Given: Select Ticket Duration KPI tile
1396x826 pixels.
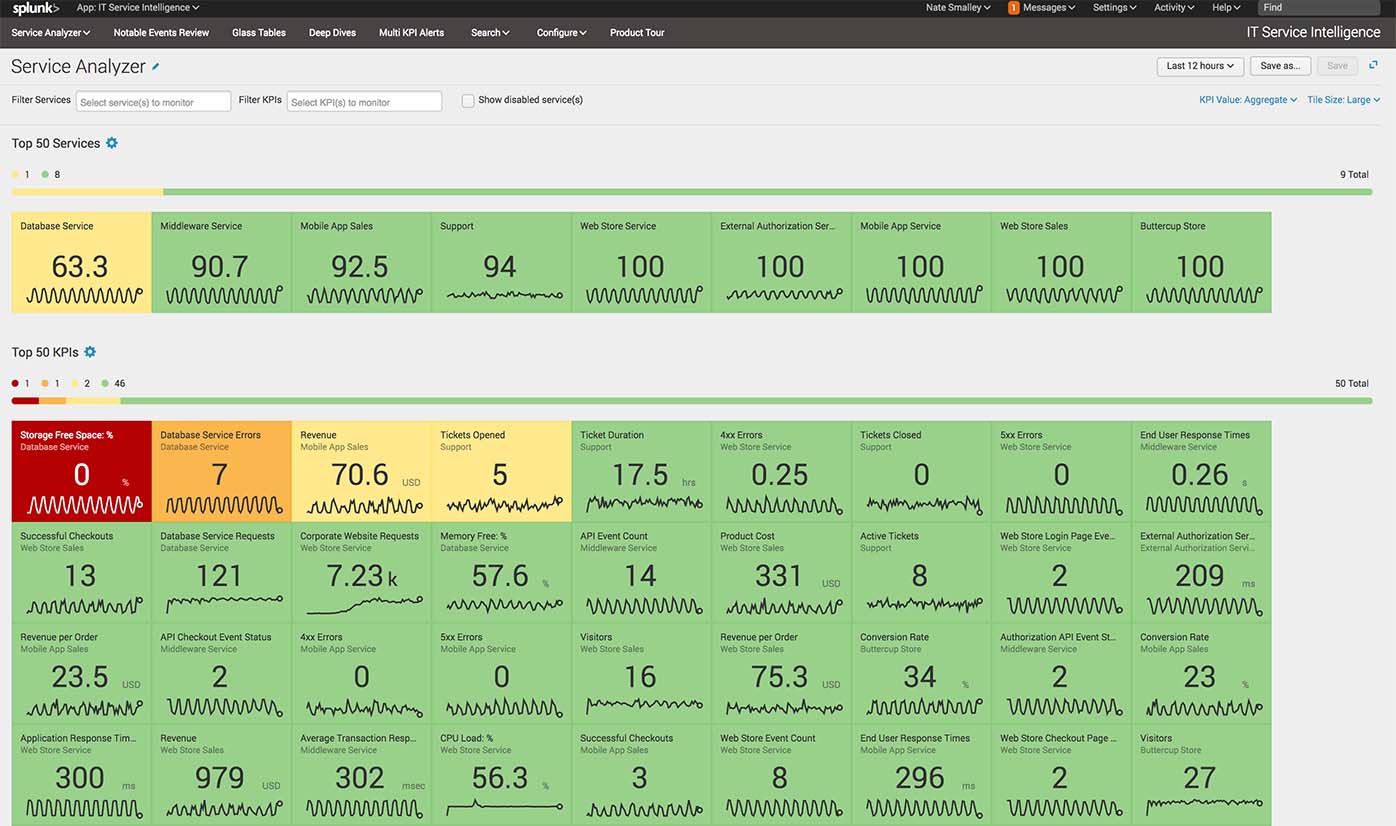Looking at the screenshot, I should pyautogui.click(x=641, y=471).
